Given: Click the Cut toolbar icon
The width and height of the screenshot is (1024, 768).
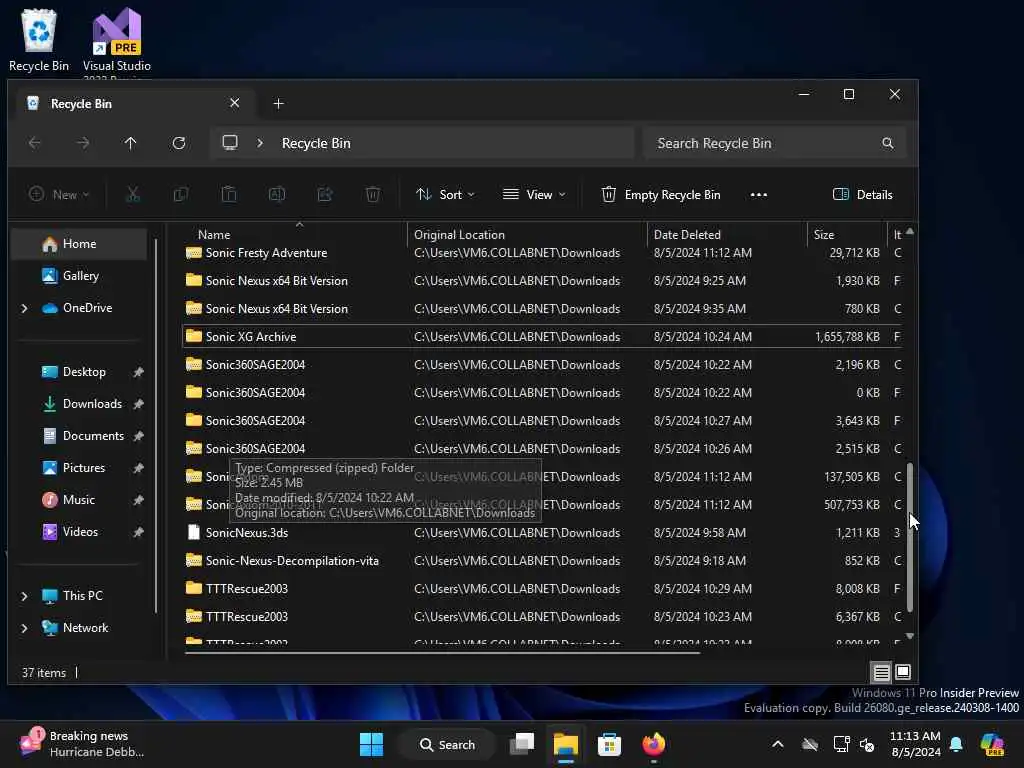Looking at the screenshot, I should pyautogui.click(x=133, y=195).
